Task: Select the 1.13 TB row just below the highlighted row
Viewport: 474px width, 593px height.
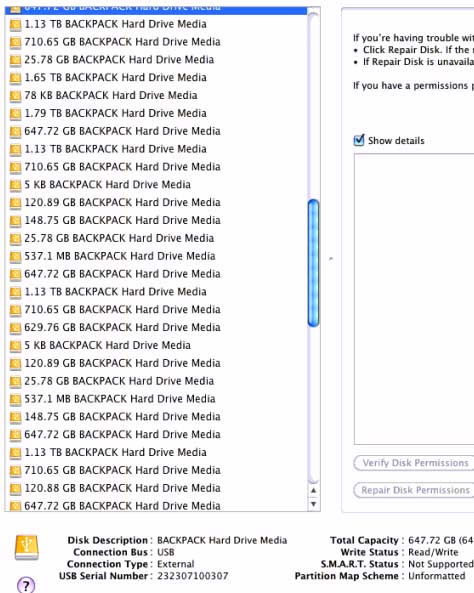Action: (156, 24)
